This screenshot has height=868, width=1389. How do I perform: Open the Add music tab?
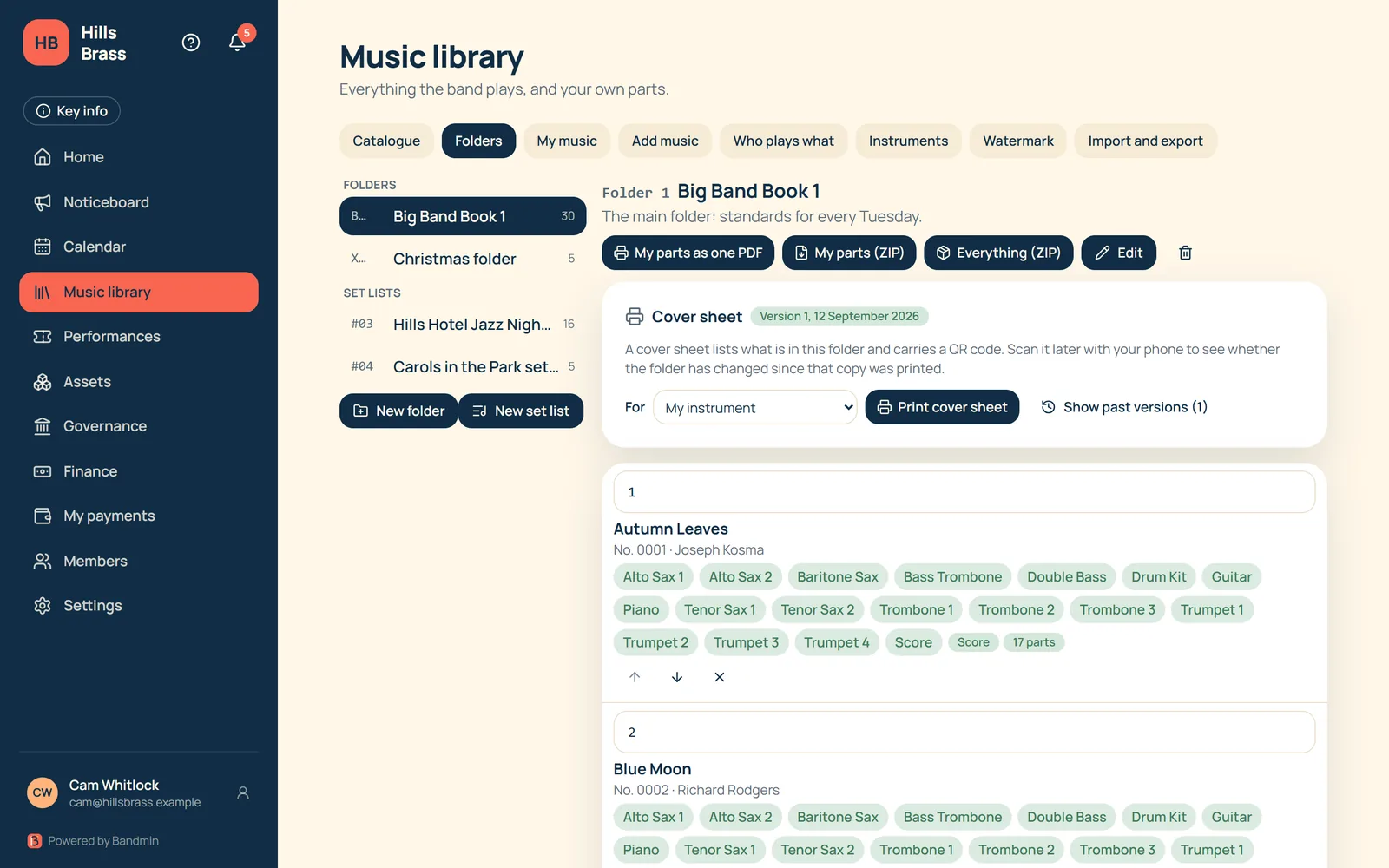[665, 141]
